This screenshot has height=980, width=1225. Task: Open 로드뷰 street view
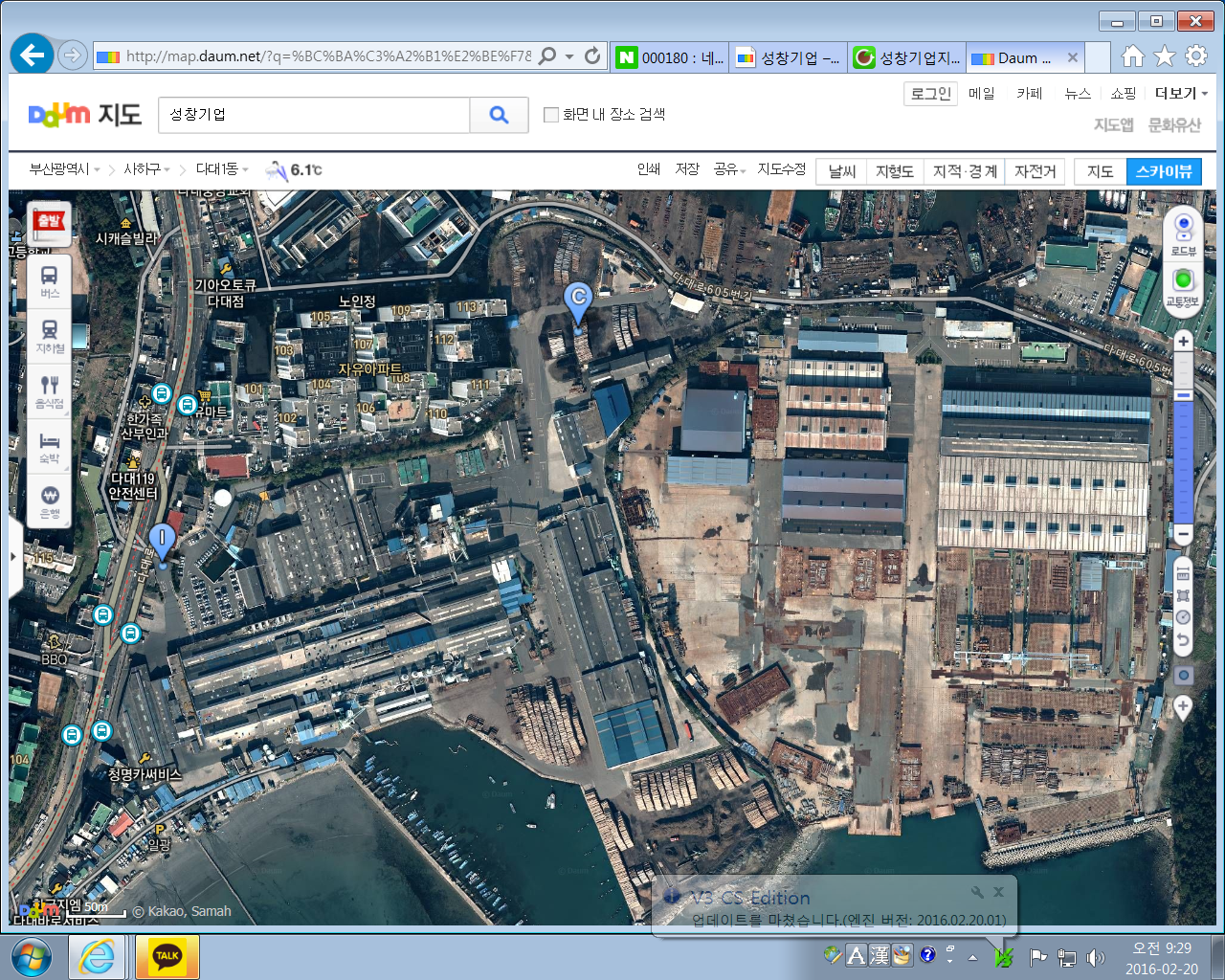click(x=1184, y=234)
